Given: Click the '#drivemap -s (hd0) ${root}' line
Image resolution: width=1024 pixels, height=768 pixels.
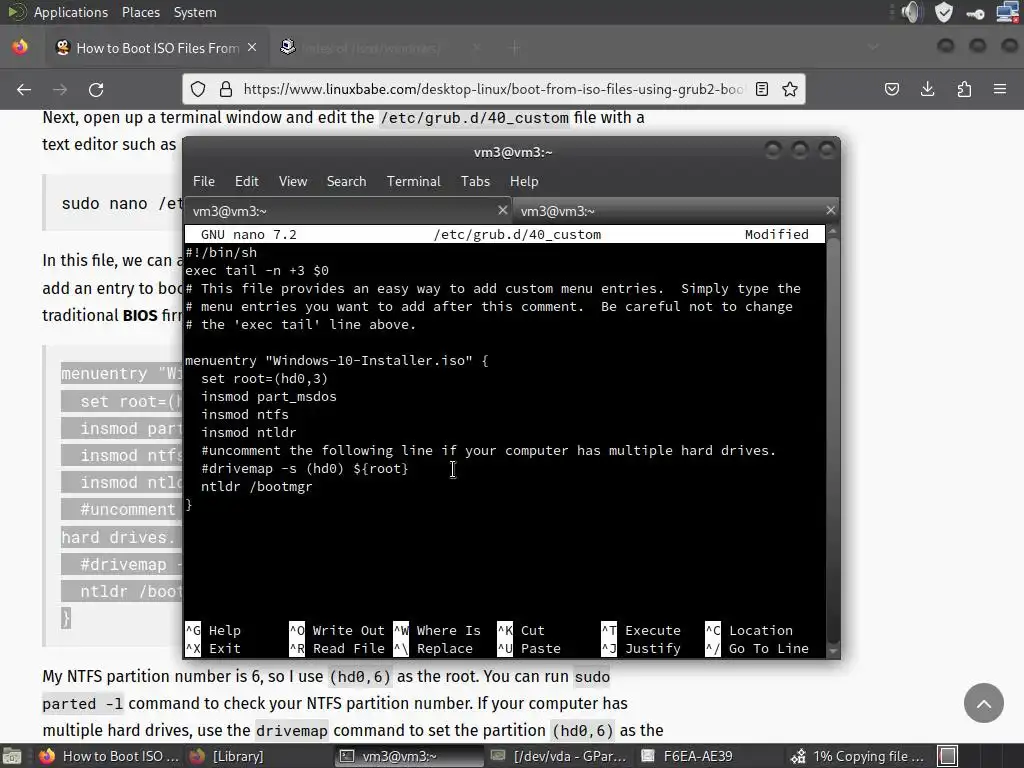Looking at the screenshot, I should click(x=304, y=468).
